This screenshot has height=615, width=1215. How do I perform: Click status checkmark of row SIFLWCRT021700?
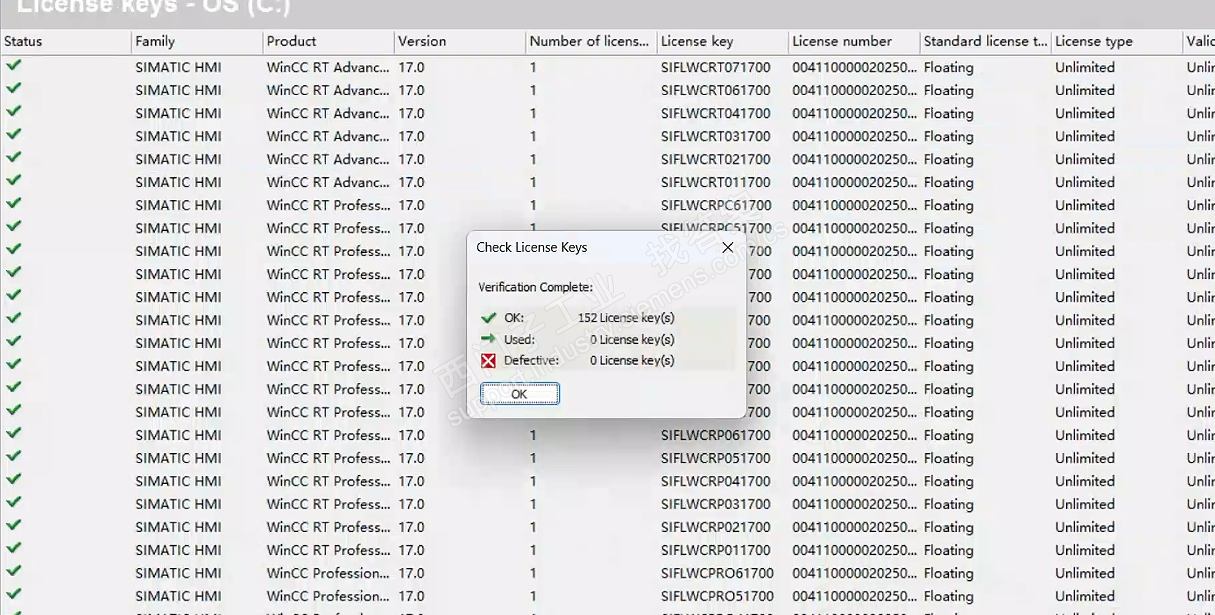[14, 158]
